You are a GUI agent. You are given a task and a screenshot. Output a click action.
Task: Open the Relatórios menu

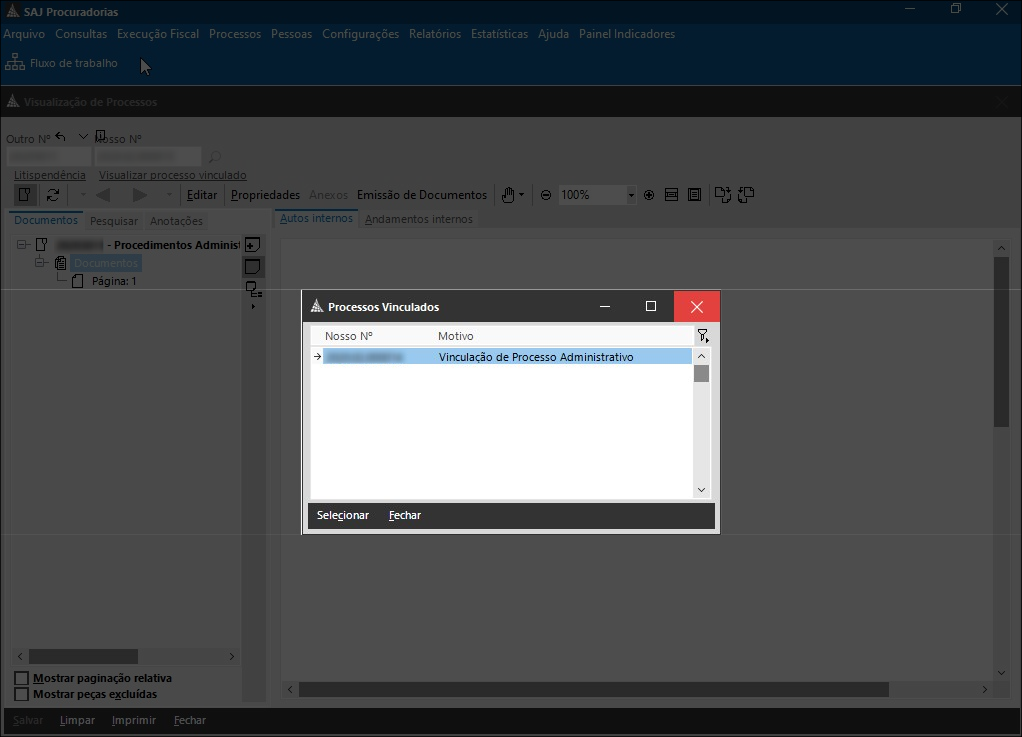pos(434,34)
